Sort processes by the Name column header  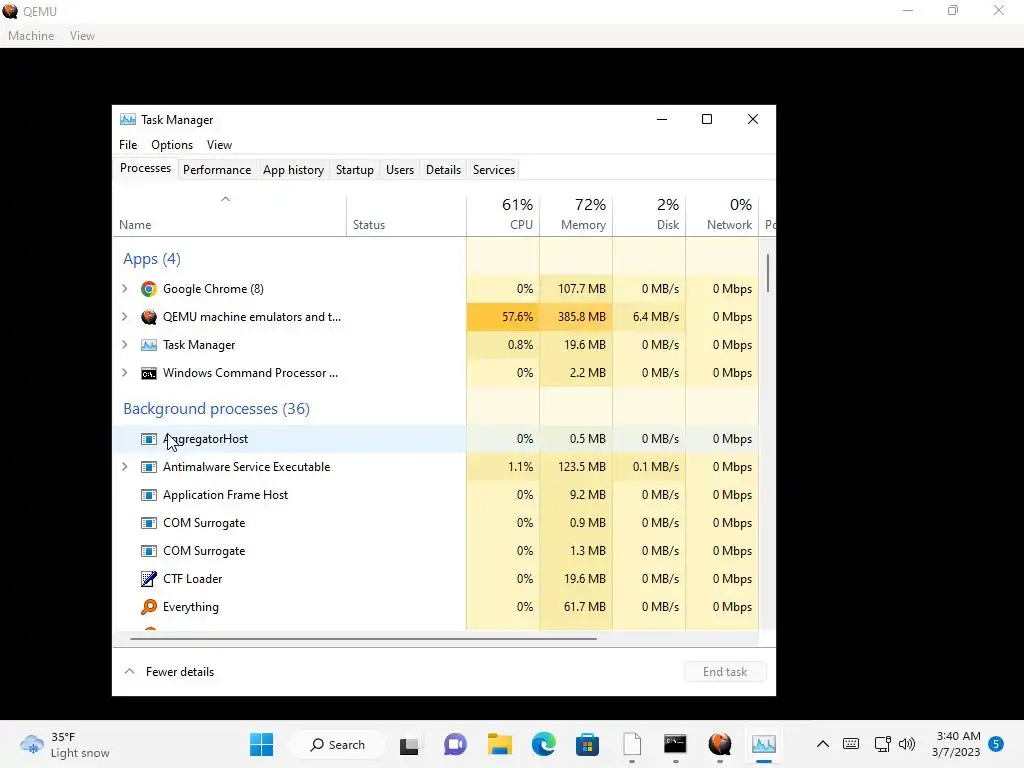[229, 215]
